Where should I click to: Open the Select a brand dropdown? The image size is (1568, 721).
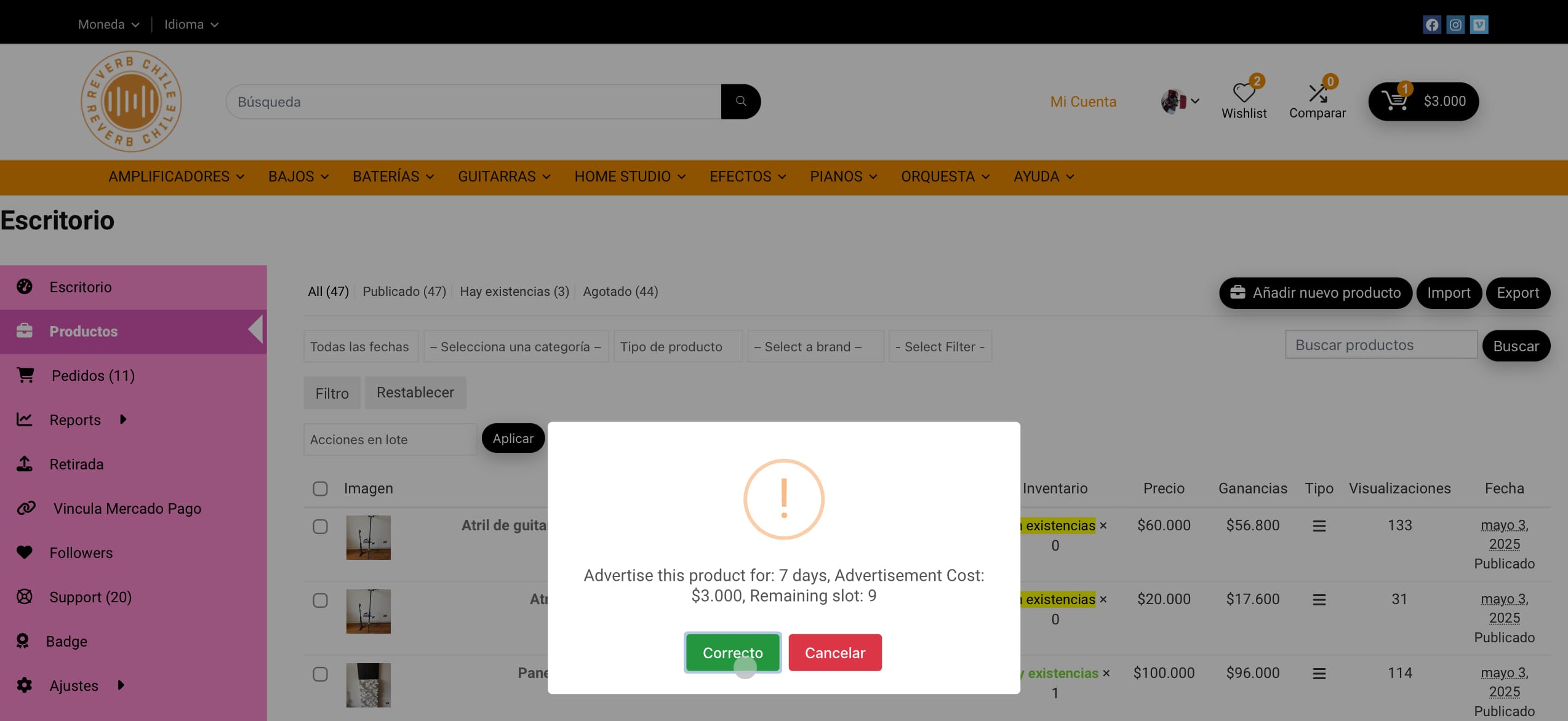tap(814, 346)
